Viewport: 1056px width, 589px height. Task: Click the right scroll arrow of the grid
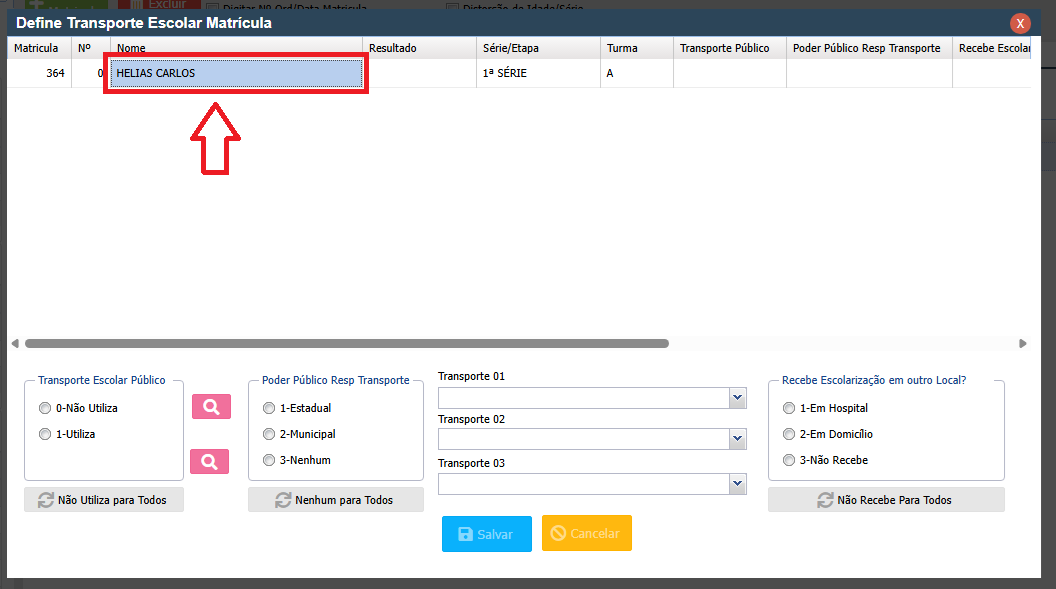pyautogui.click(x=1022, y=343)
